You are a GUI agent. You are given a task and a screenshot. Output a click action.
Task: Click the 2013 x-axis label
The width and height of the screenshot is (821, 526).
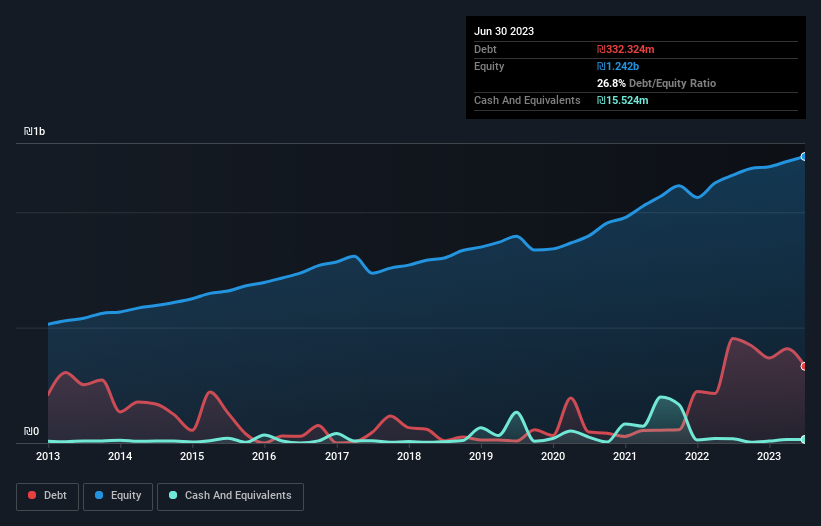(48, 456)
